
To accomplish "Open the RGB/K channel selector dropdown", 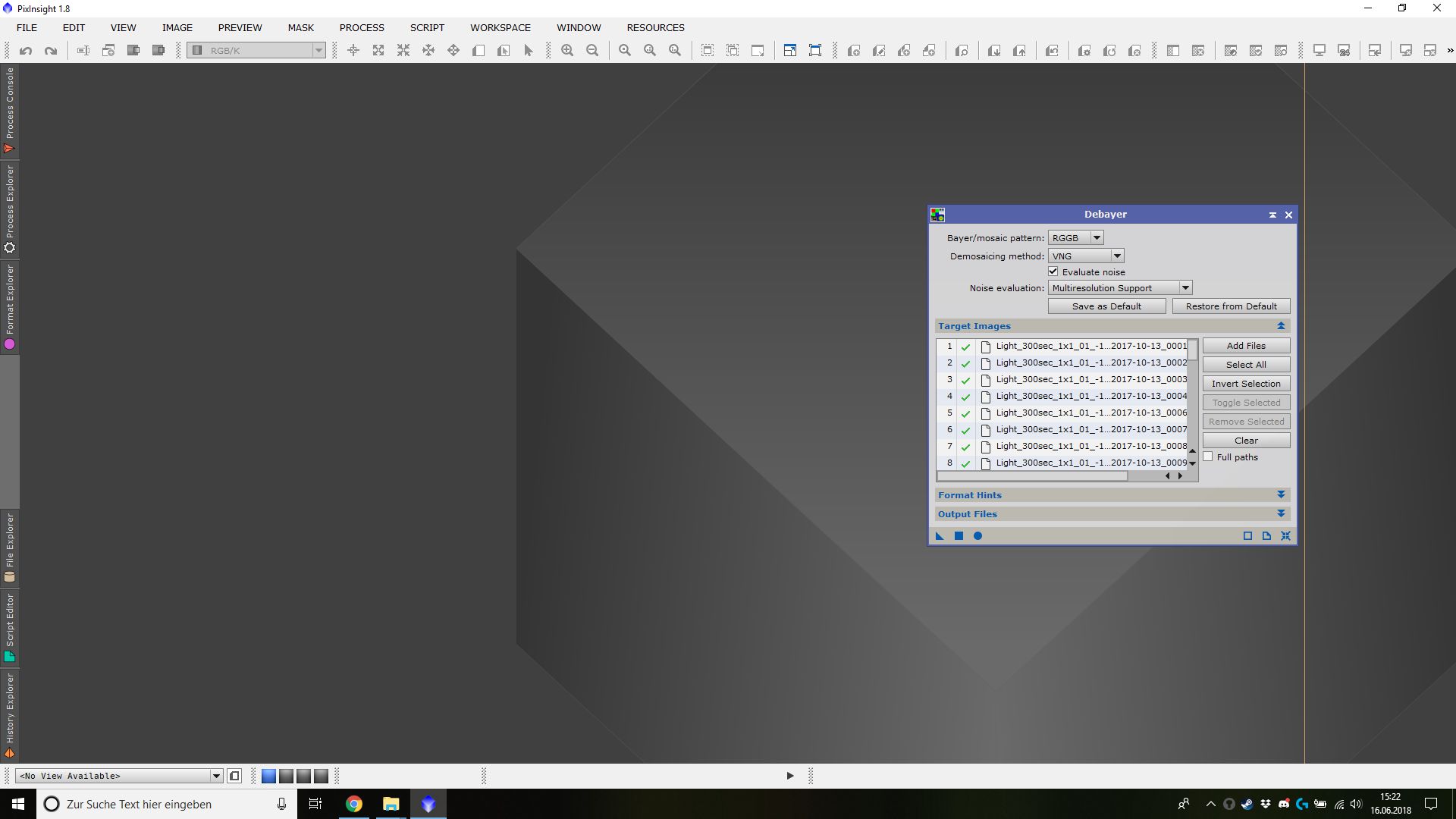I will coord(256,51).
